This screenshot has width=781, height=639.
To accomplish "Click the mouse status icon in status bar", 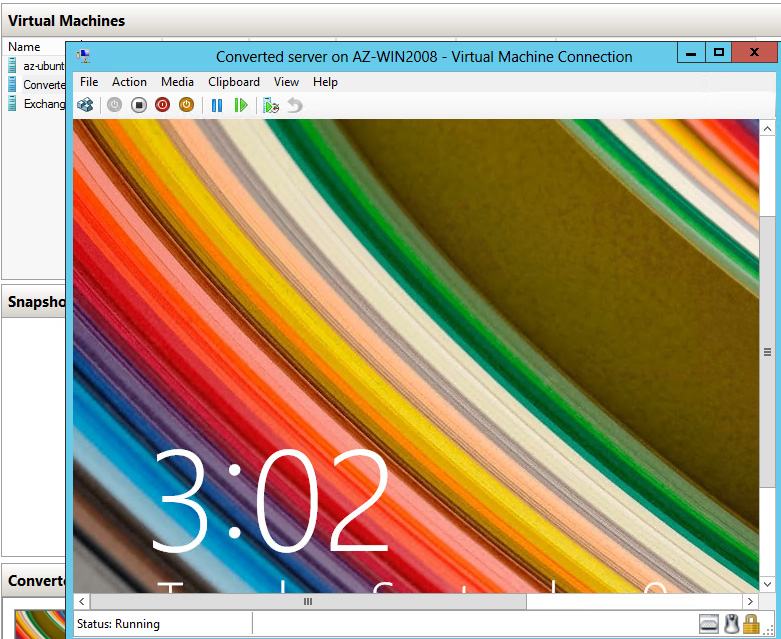I will pos(731,623).
